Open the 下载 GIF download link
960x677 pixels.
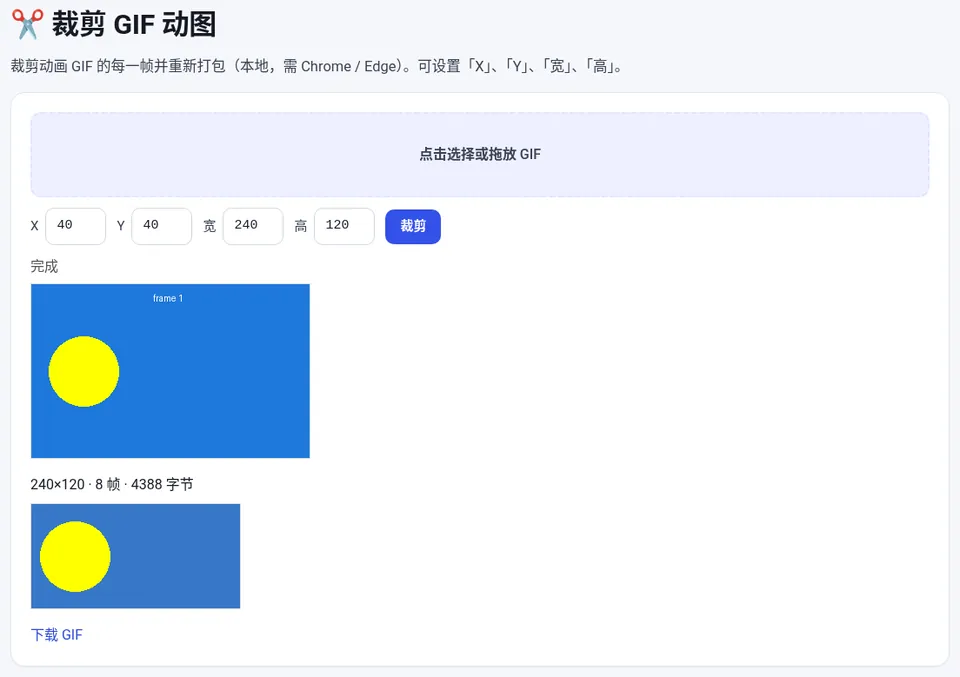[56, 635]
